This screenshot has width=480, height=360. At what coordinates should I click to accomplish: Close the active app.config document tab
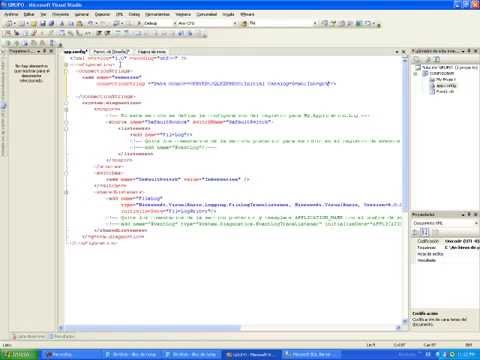pyautogui.click(x=404, y=52)
